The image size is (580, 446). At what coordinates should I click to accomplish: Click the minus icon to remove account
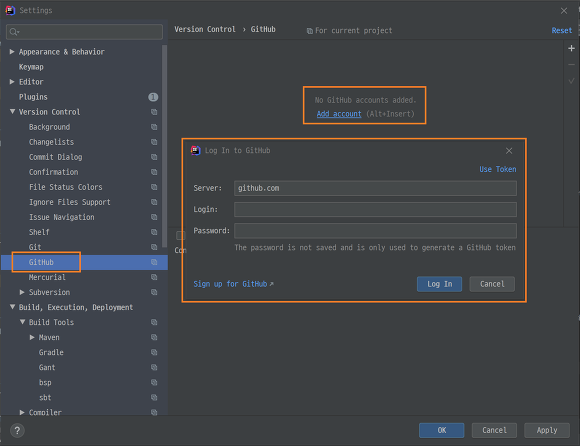coord(571,65)
